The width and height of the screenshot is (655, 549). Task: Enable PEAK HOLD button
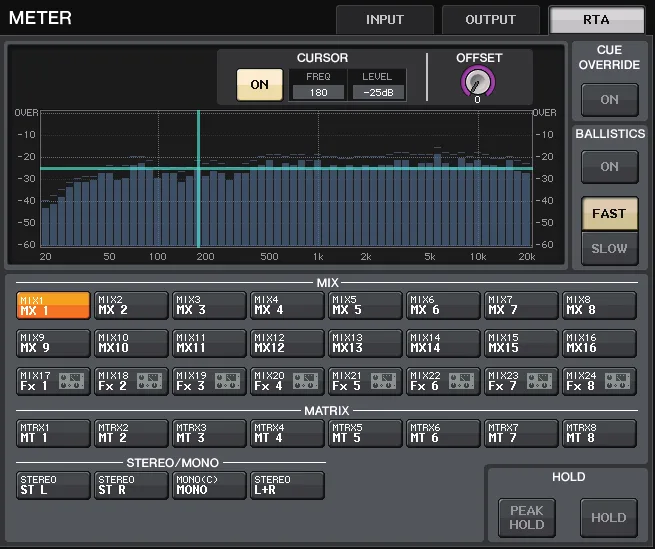pos(527,518)
